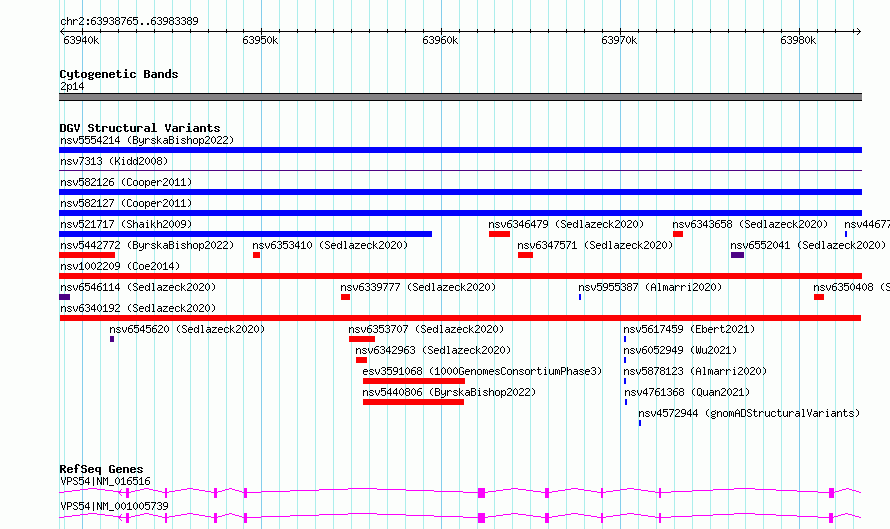Select the nsv6353707 (Sedlazeck2020) label
The height and width of the screenshot is (529, 890).
click(x=426, y=329)
